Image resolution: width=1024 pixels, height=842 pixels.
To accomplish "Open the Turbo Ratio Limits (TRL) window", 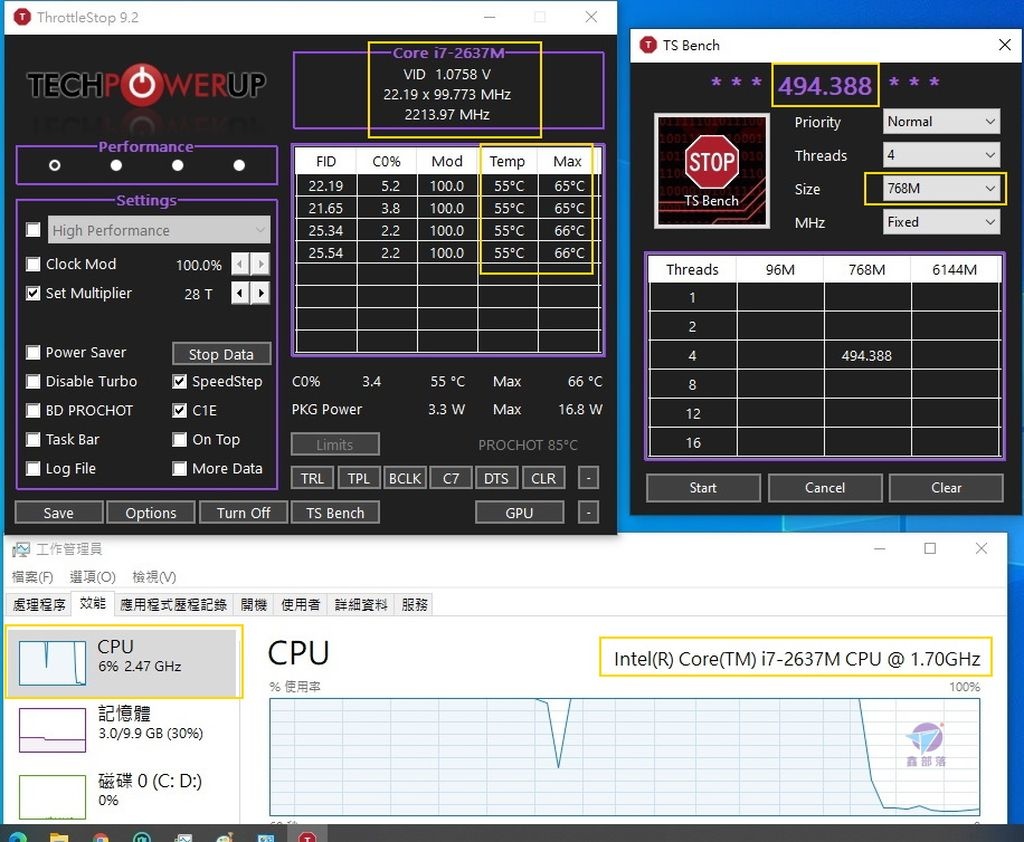I will pos(311,478).
